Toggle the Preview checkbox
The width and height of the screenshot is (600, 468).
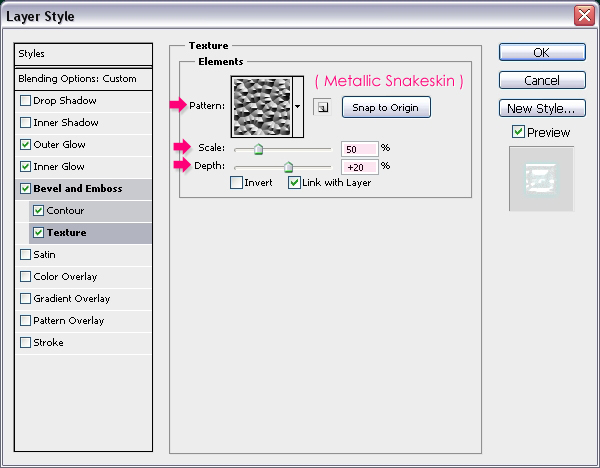coord(518,132)
